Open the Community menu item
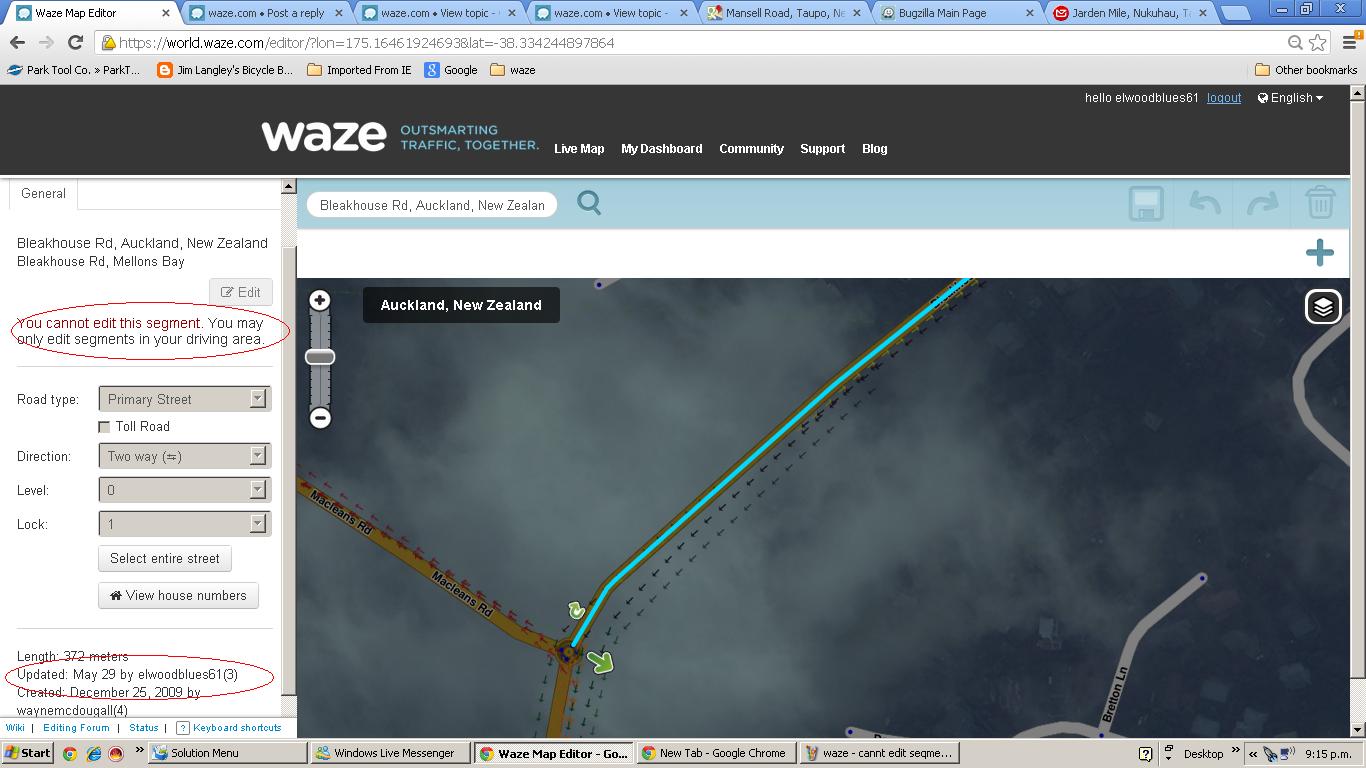 point(751,149)
